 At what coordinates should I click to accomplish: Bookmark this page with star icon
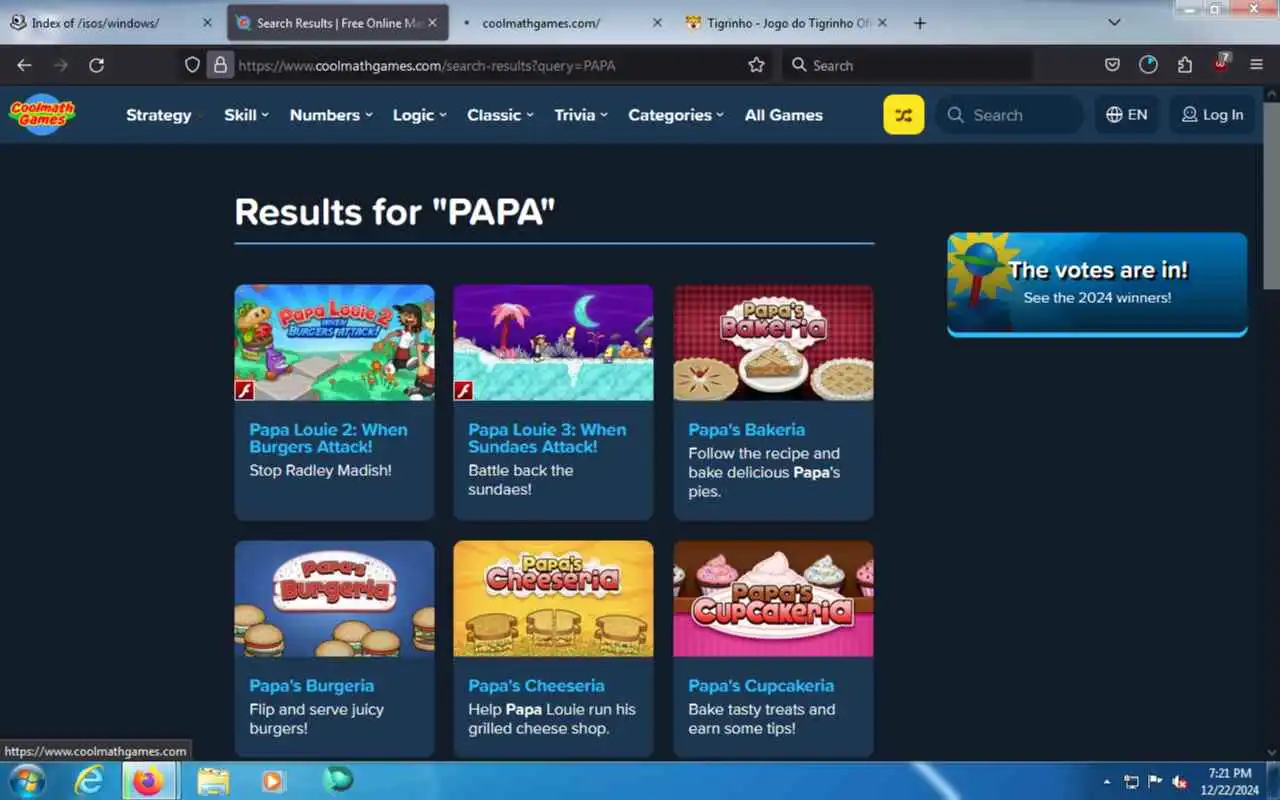[756, 65]
